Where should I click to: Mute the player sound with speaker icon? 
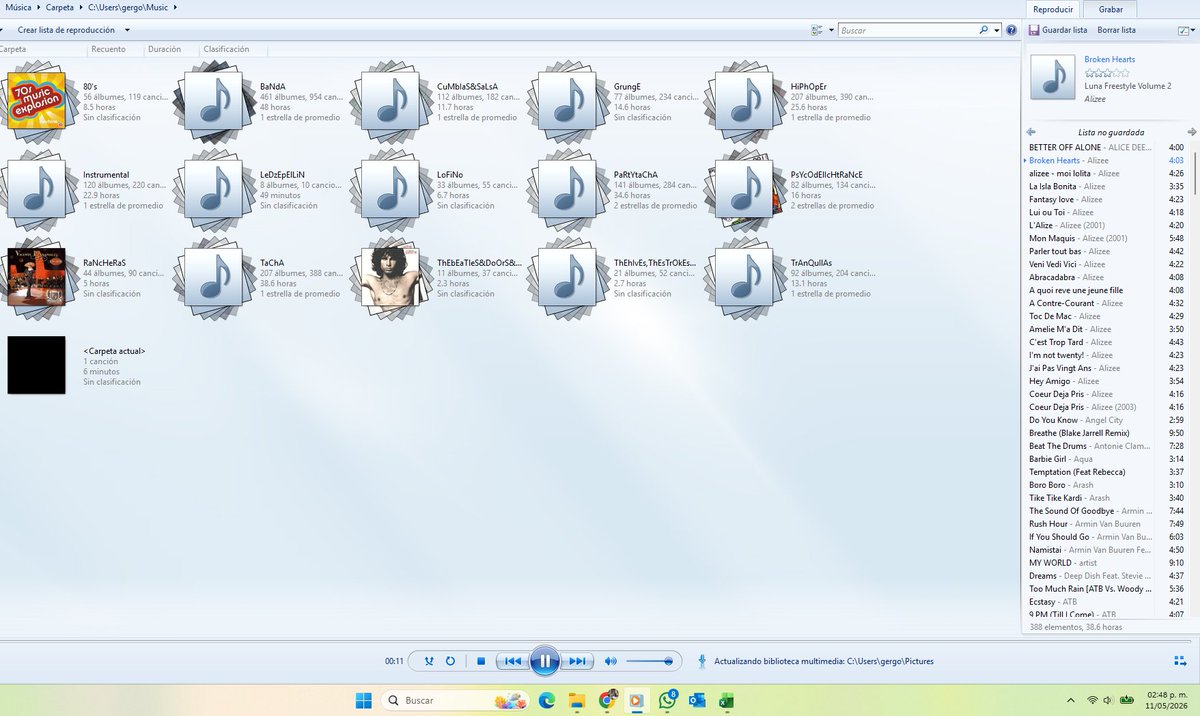coord(610,661)
